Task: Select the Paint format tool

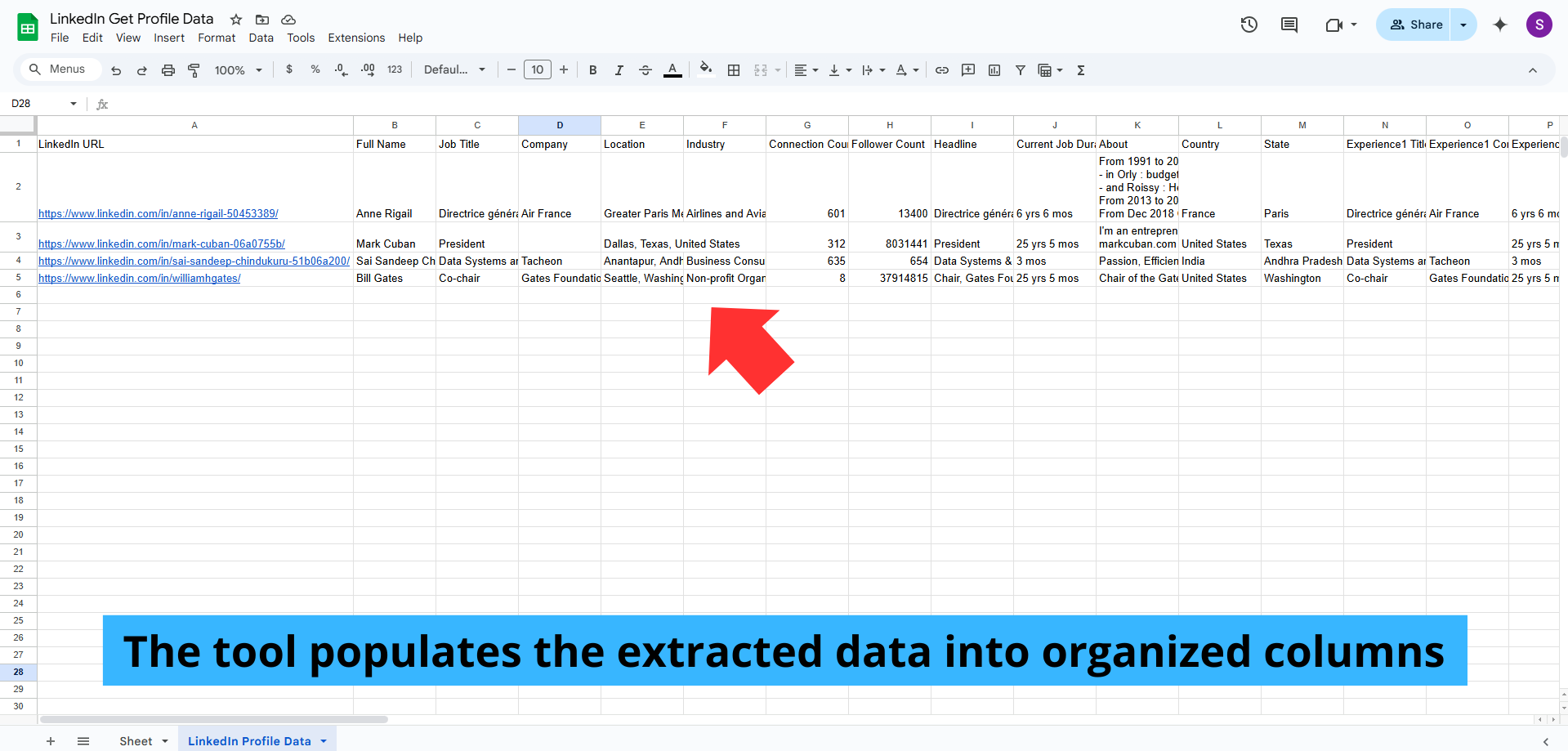Action: point(194,70)
